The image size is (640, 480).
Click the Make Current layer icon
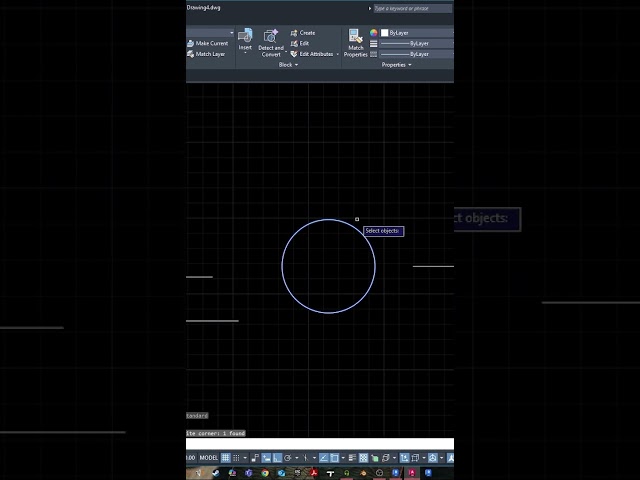[190, 43]
